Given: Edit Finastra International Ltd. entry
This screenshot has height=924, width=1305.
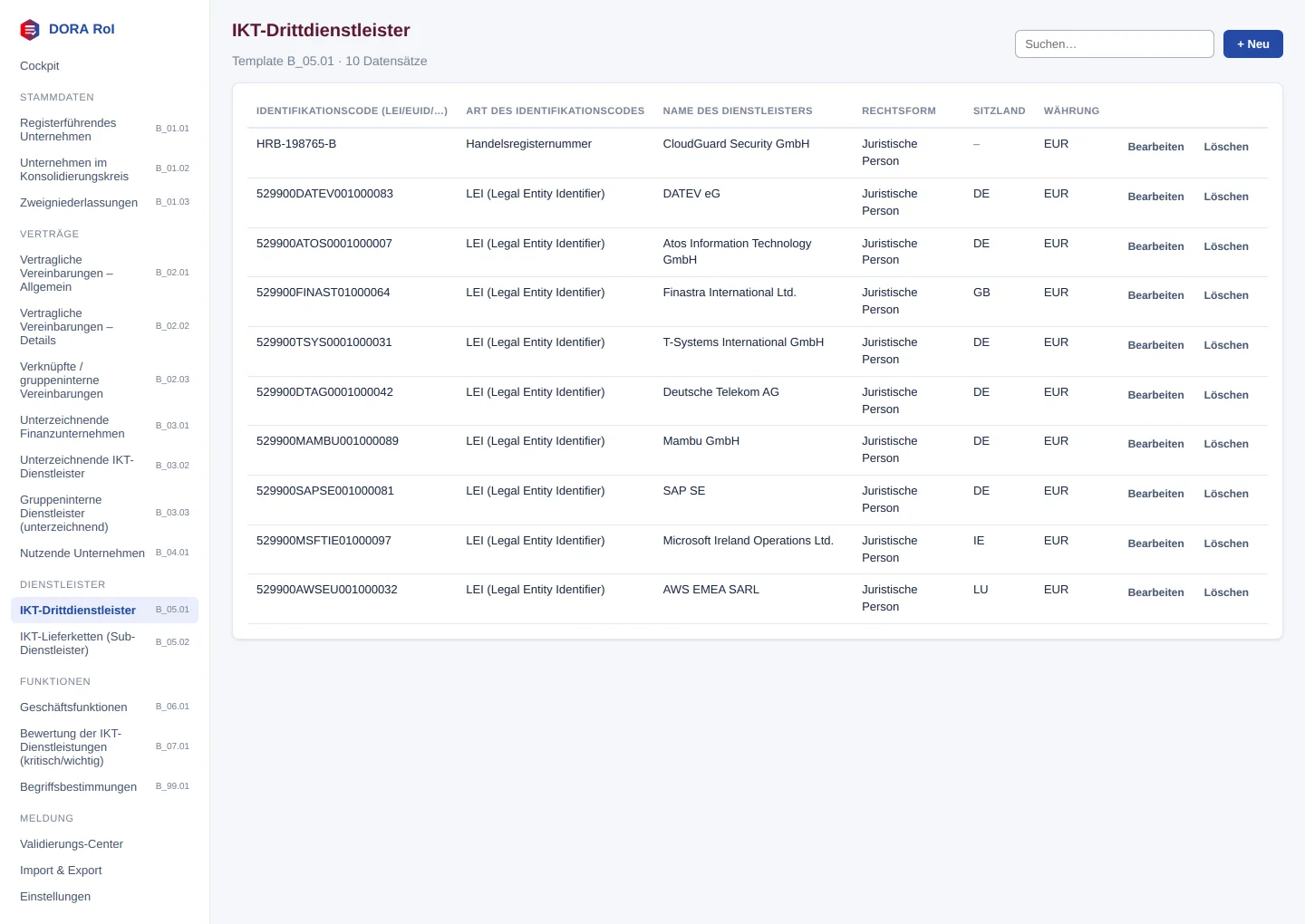Looking at the screenshot, I should point(1155,295).
